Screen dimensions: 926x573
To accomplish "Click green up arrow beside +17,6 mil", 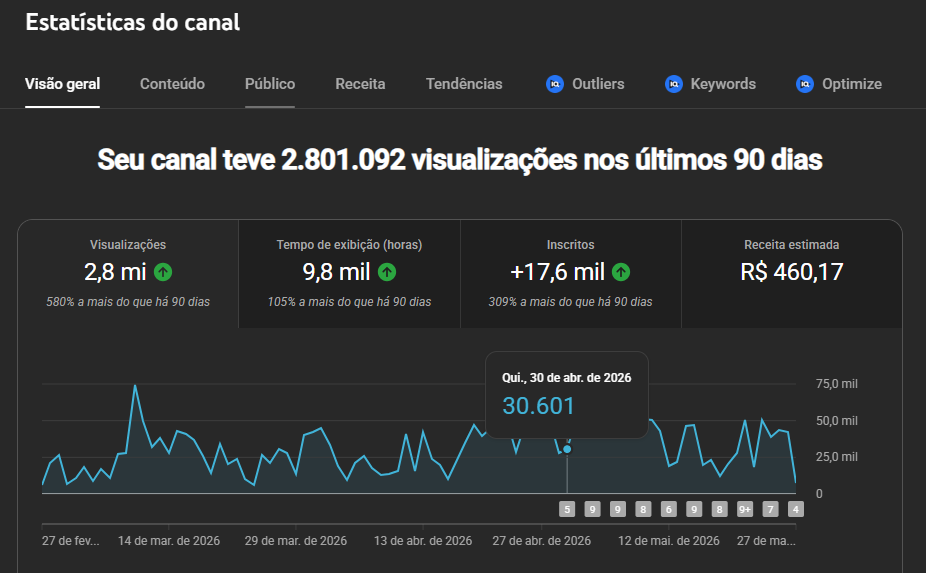I will (621, 272).
